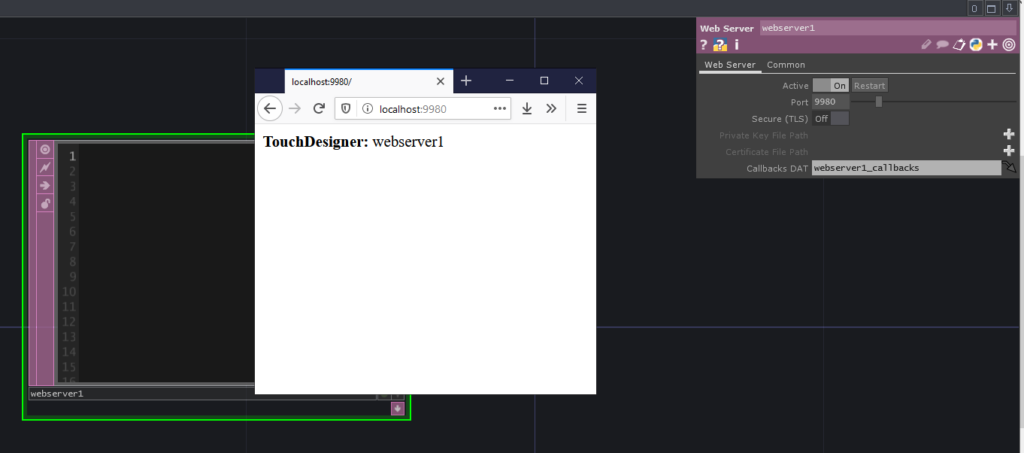Click the pink down-arrow at node's bottom corner
1024x453 pixels.
click(x=398, y=409)
